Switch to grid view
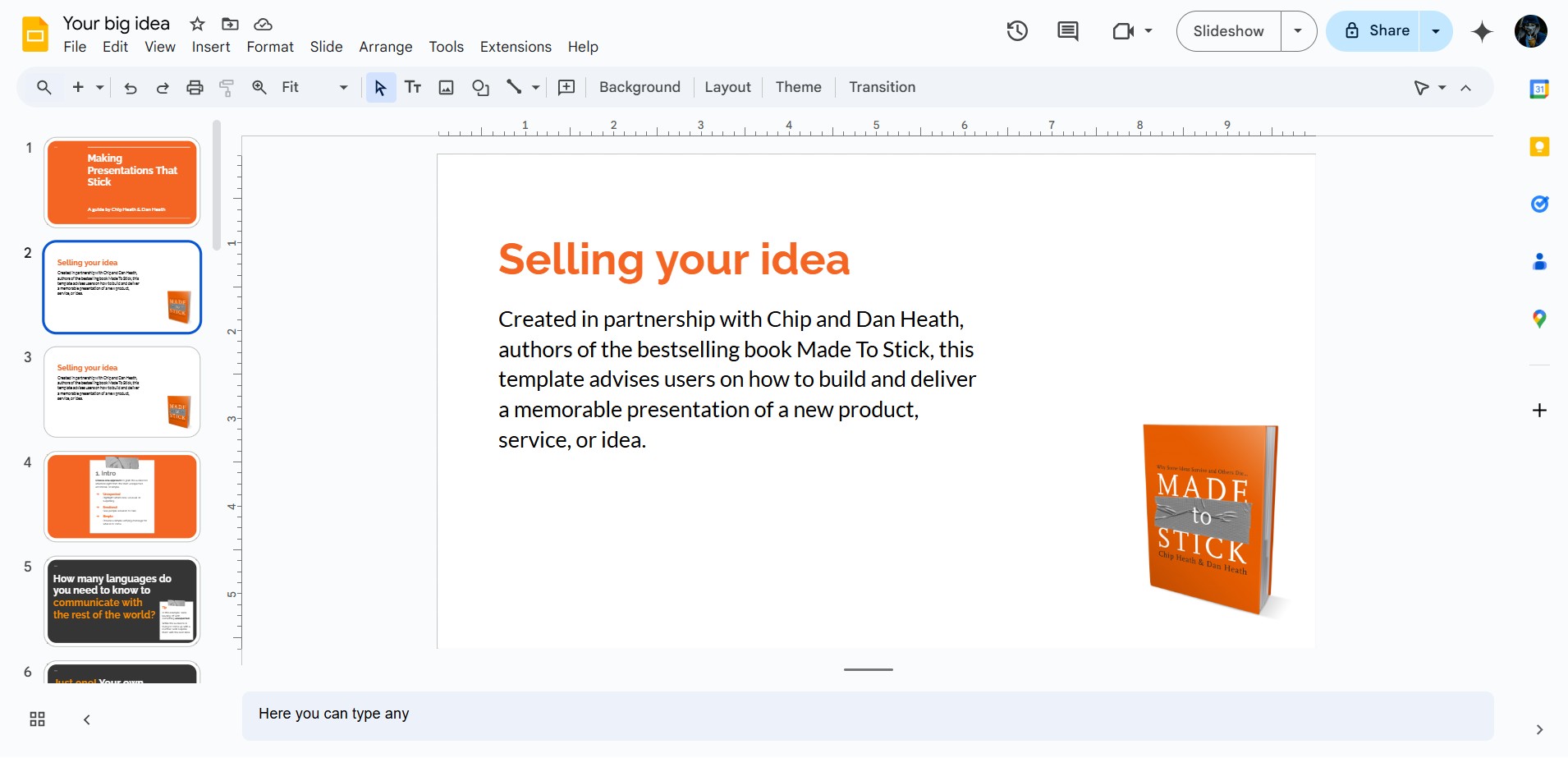Screen dimensions: 1568x758 coord(38,719)
